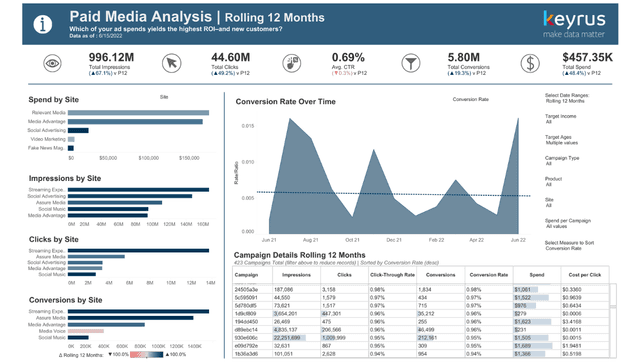The height and width of the screenshot is (363, 640).
Task: Click the $457.35K Total Spend value
Action: click(587, 58)
